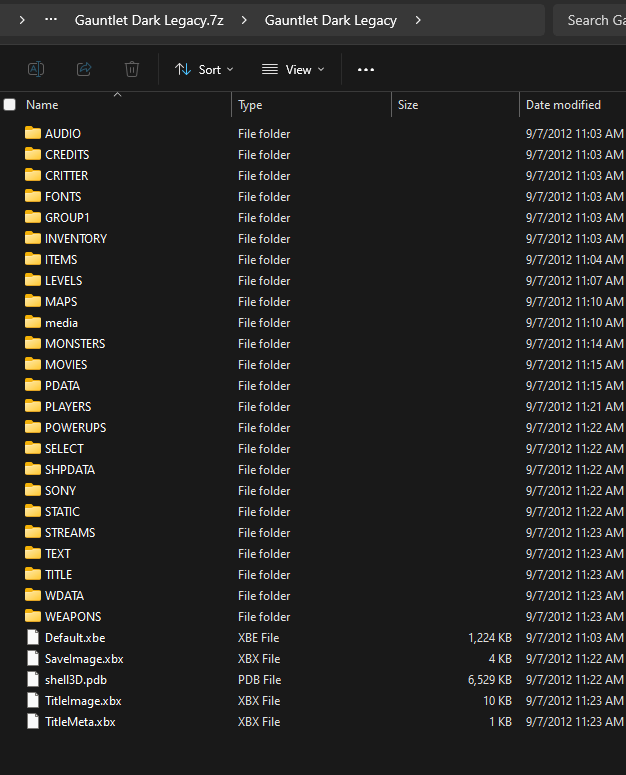Click the Delete trash can icon
The image size is (626, 775).
click(131, 69)
